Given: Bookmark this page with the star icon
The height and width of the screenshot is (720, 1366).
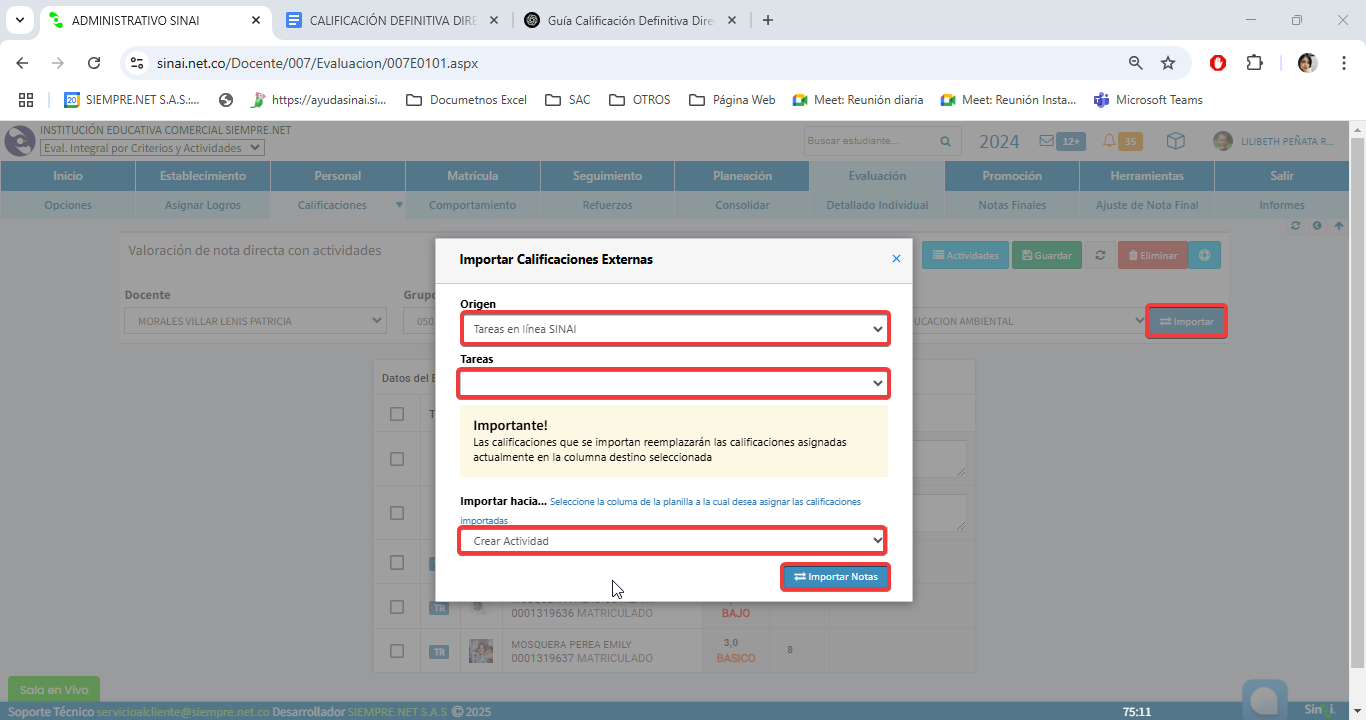Looking at the screenshot, I should pos(1168,63).
